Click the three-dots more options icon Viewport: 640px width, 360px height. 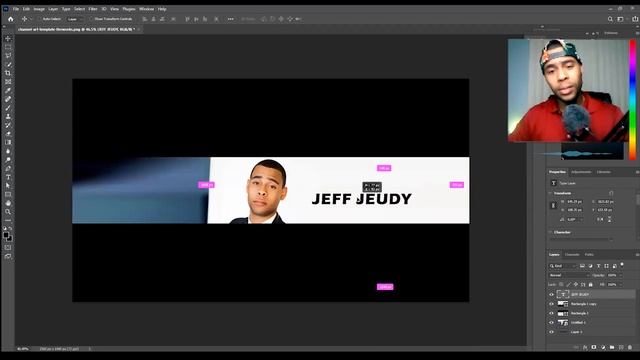click(231, 19)
